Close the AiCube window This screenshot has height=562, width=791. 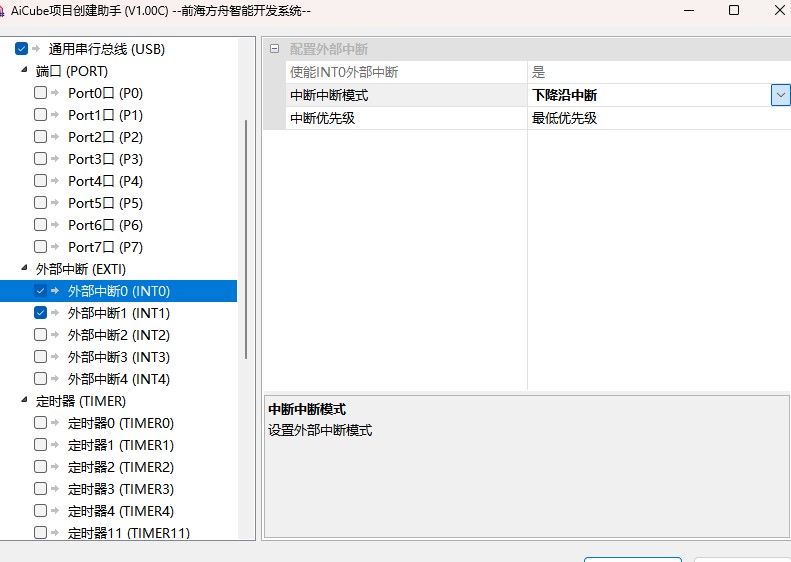point(779,10)
